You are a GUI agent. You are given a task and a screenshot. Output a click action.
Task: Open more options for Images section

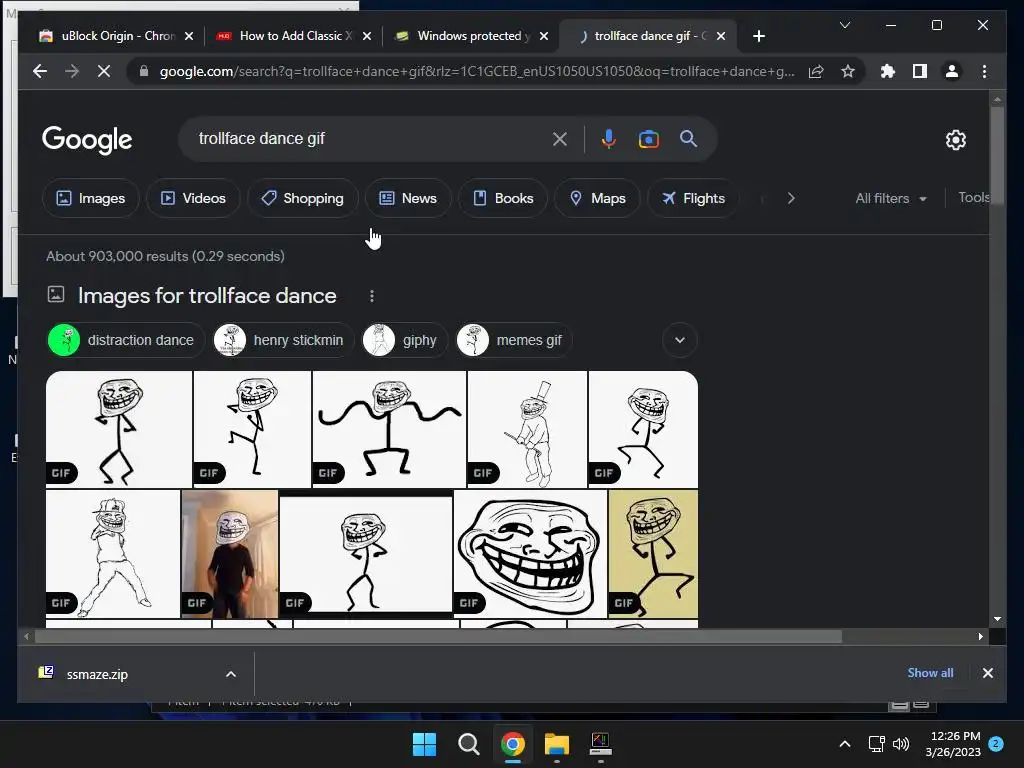tap(372, 296)
